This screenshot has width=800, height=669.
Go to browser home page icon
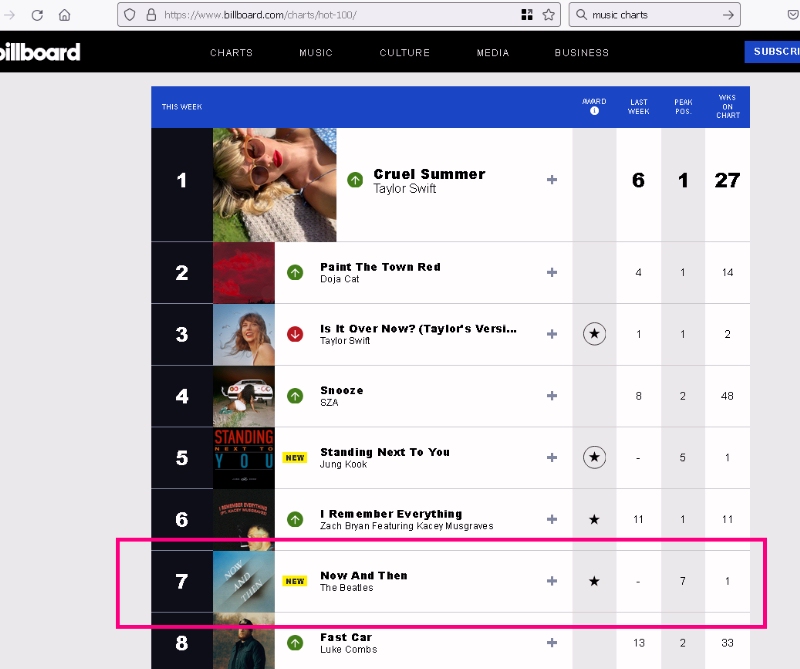point(64,15)
